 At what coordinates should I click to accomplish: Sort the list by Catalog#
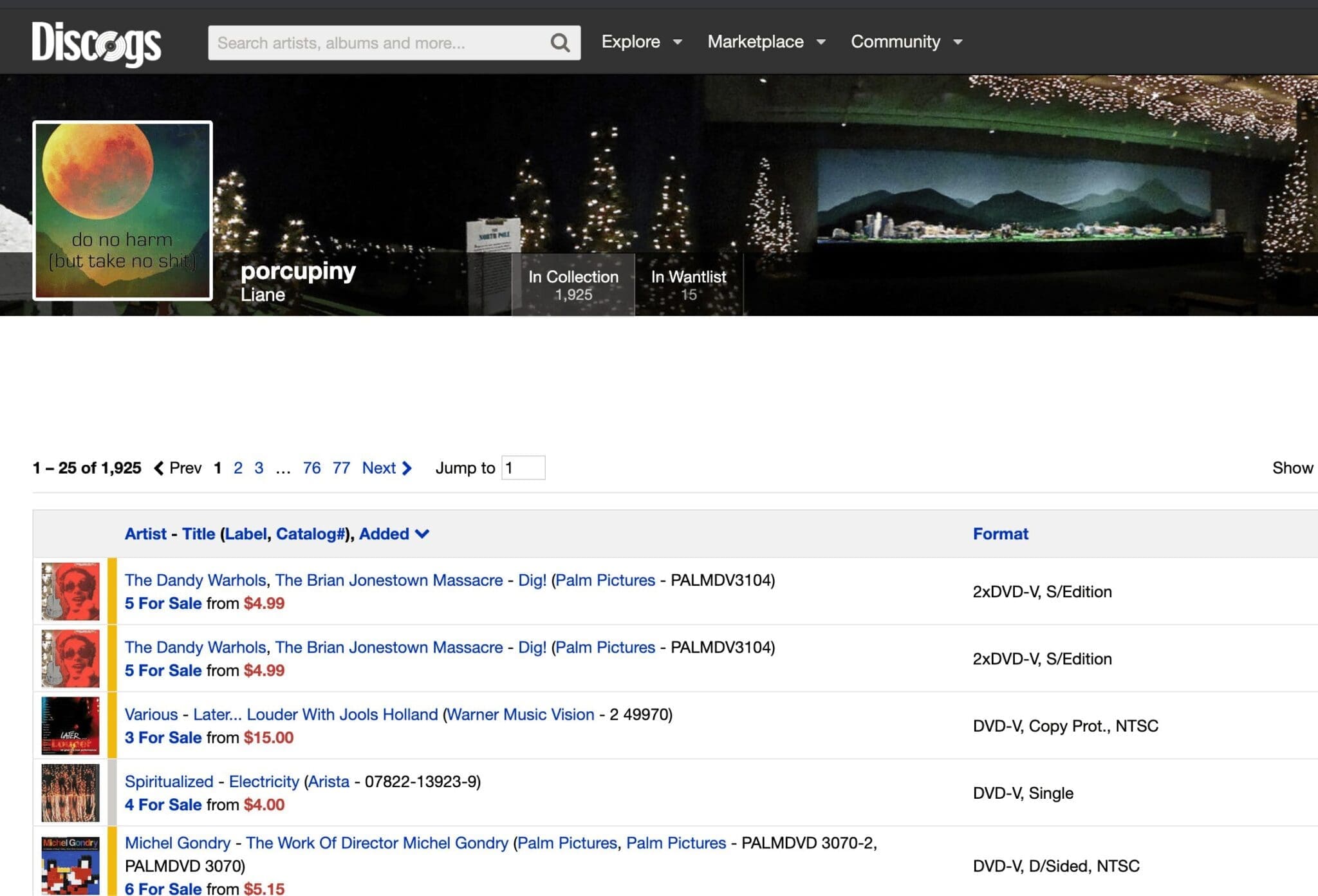pyautogui.click(x=310, y=534)
